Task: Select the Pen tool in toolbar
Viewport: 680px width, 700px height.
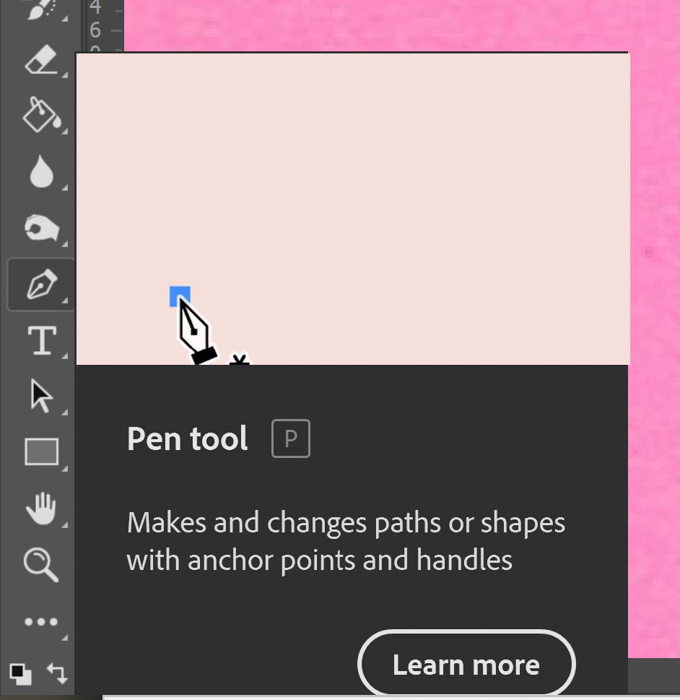Action: coord(41,284)
